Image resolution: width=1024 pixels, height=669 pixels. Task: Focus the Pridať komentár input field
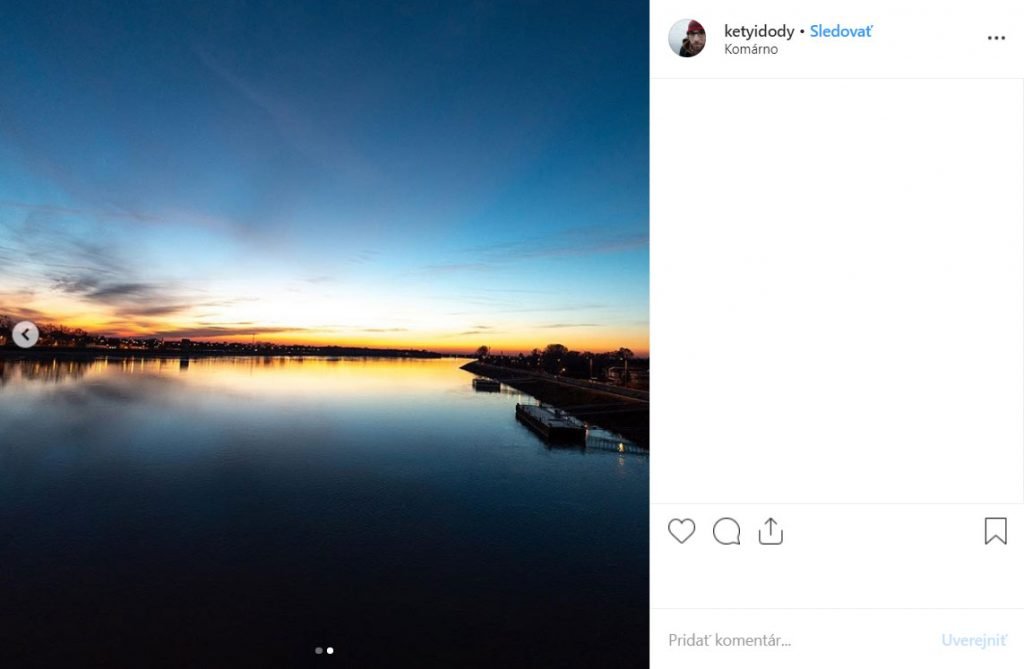point(790,640)
